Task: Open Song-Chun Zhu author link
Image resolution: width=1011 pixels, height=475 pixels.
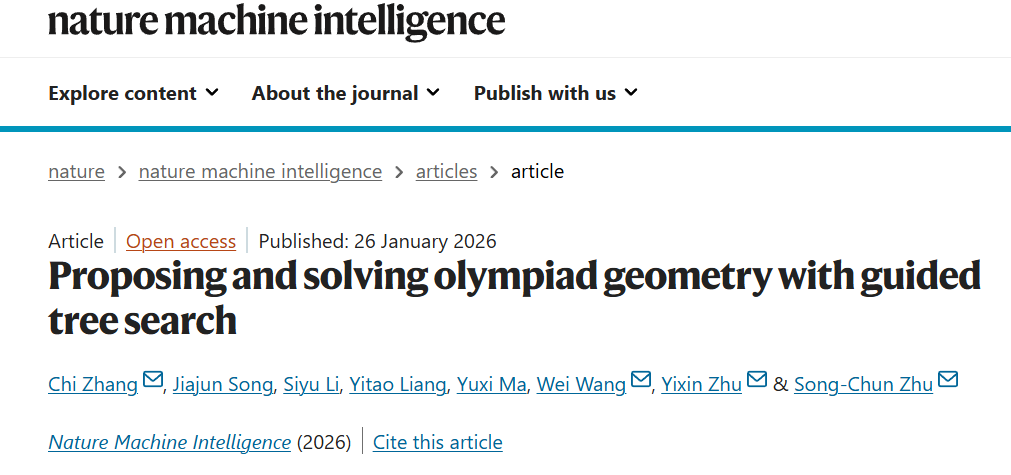Action: 863,384
